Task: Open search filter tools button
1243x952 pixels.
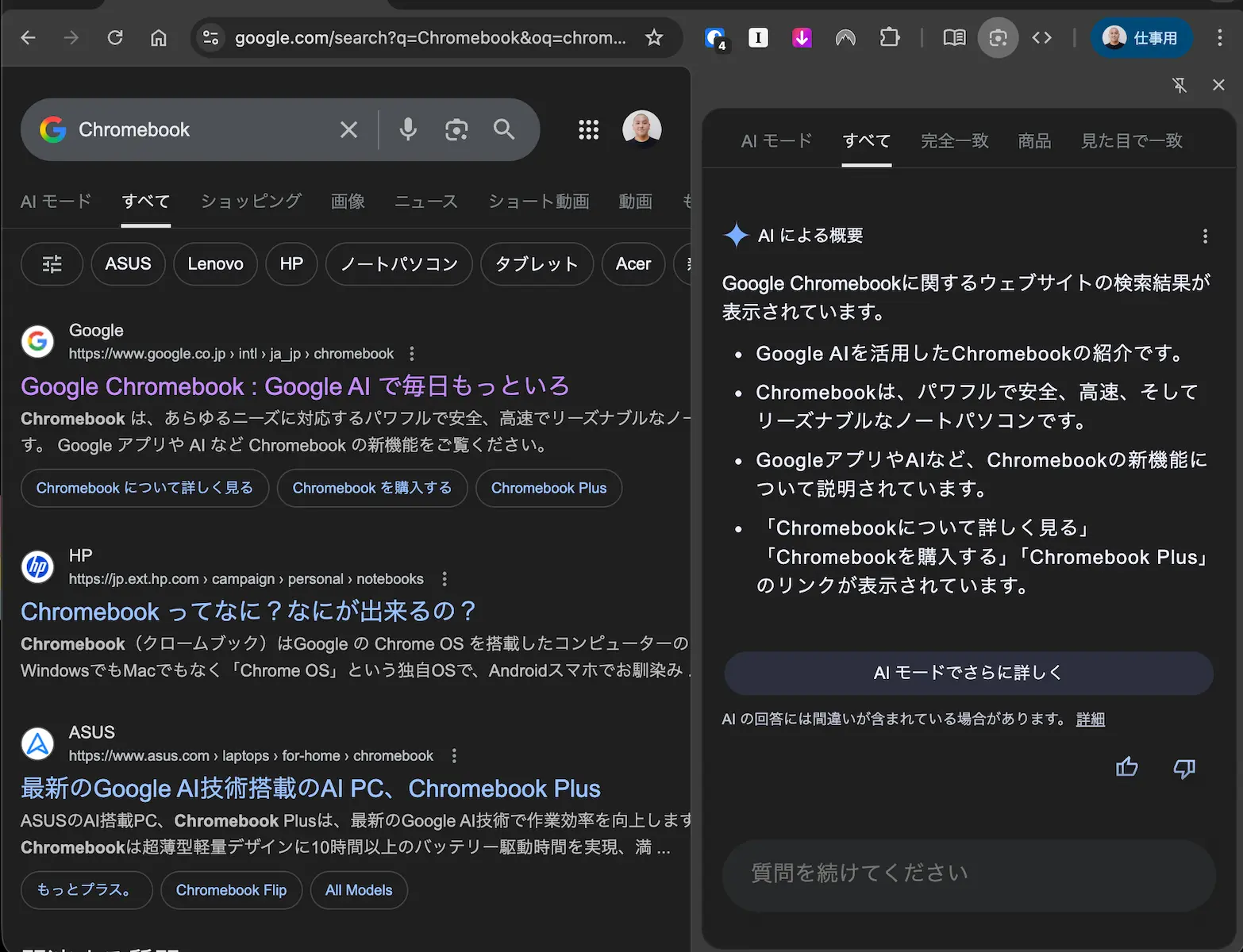Action: 52,264
